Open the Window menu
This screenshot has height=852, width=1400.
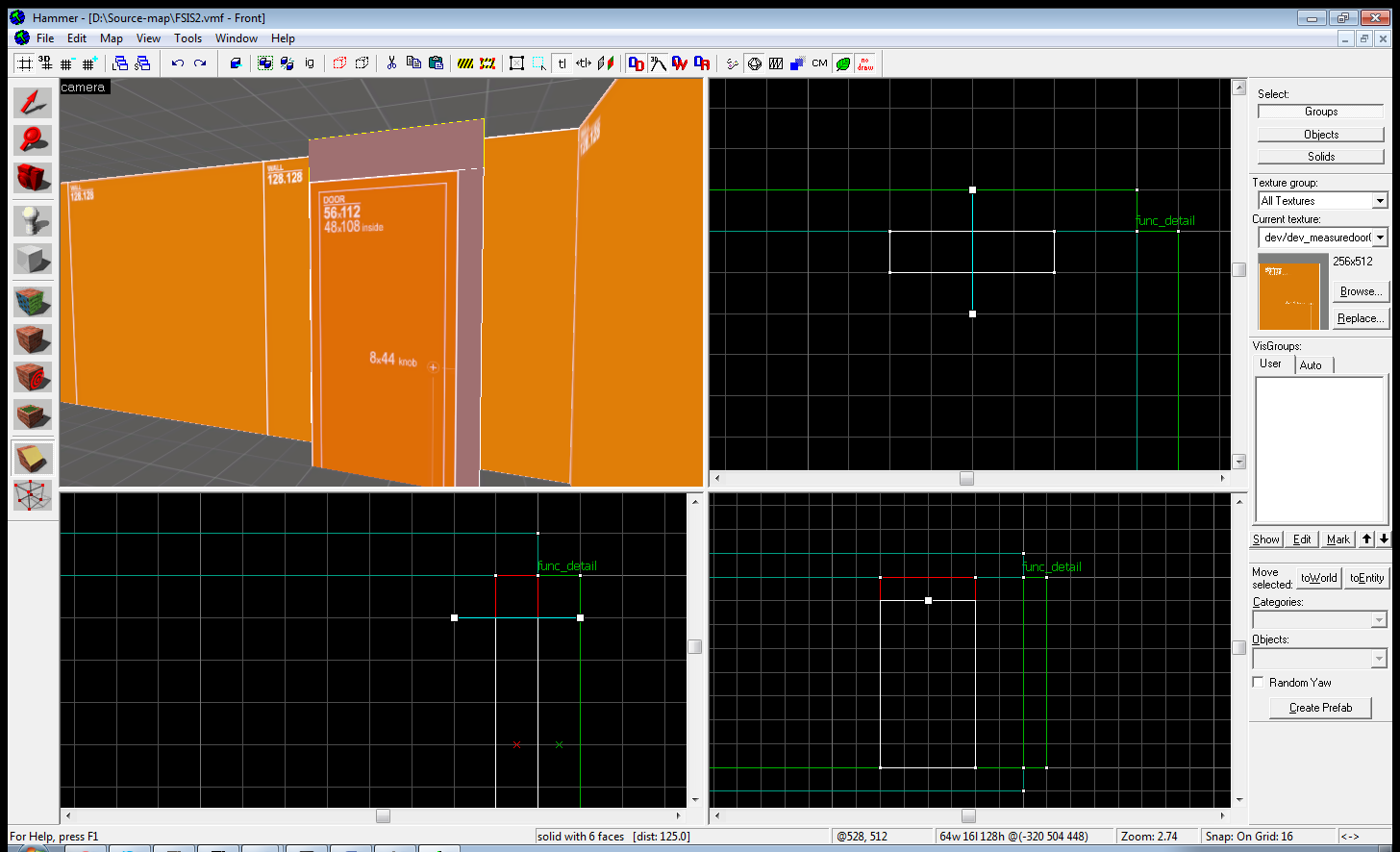pos(237,38)
